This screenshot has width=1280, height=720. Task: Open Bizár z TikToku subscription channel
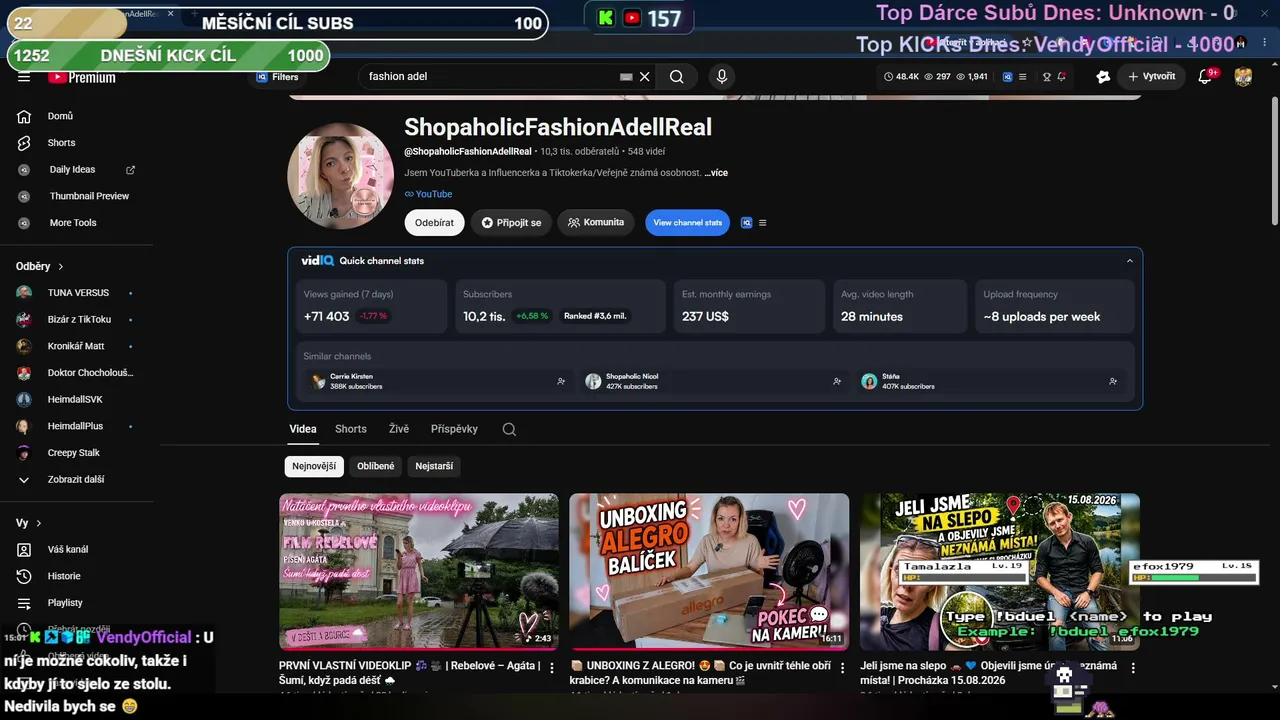(76, 320)
